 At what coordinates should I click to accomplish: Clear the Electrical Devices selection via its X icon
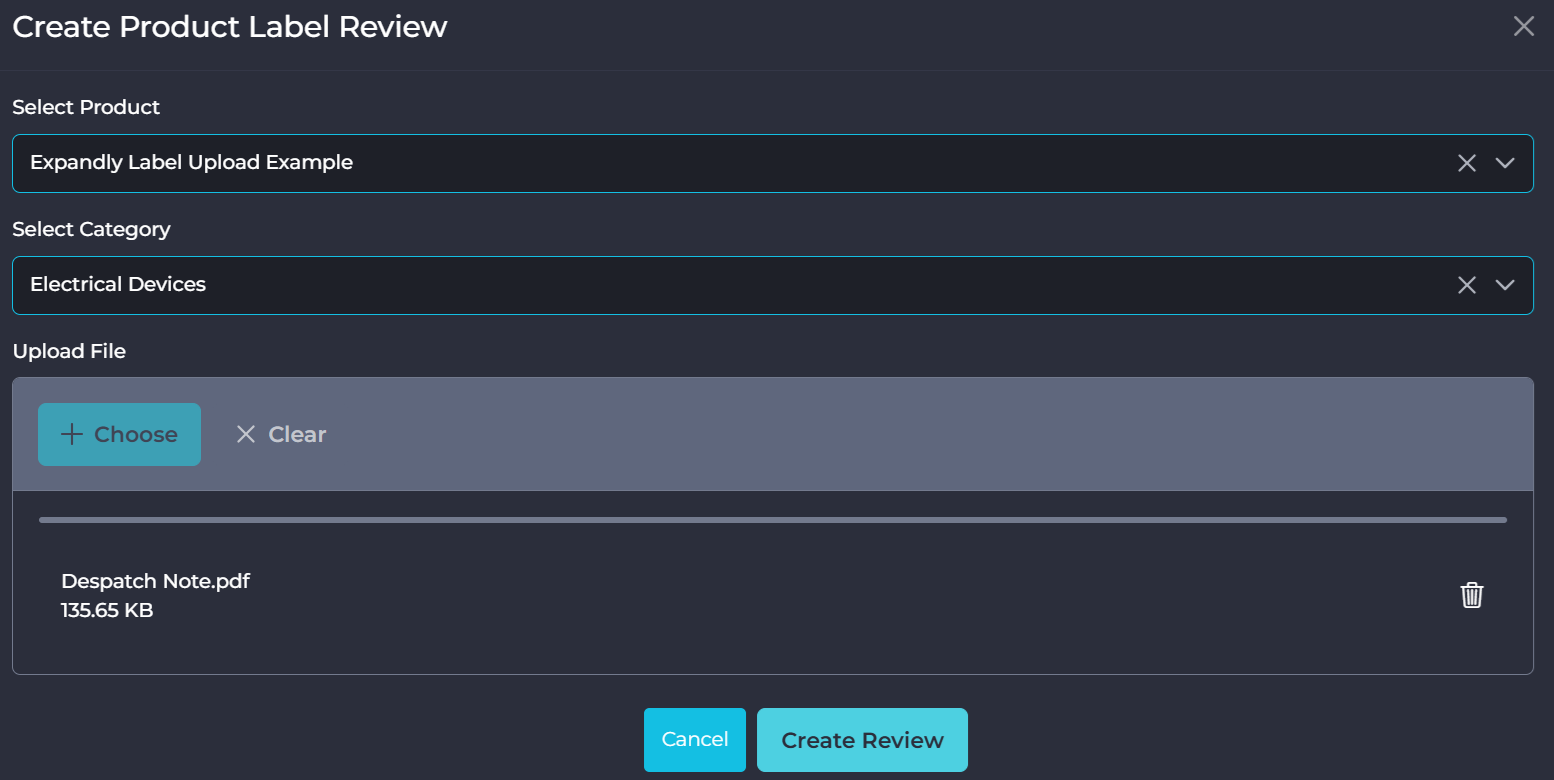click(1466, 285)
